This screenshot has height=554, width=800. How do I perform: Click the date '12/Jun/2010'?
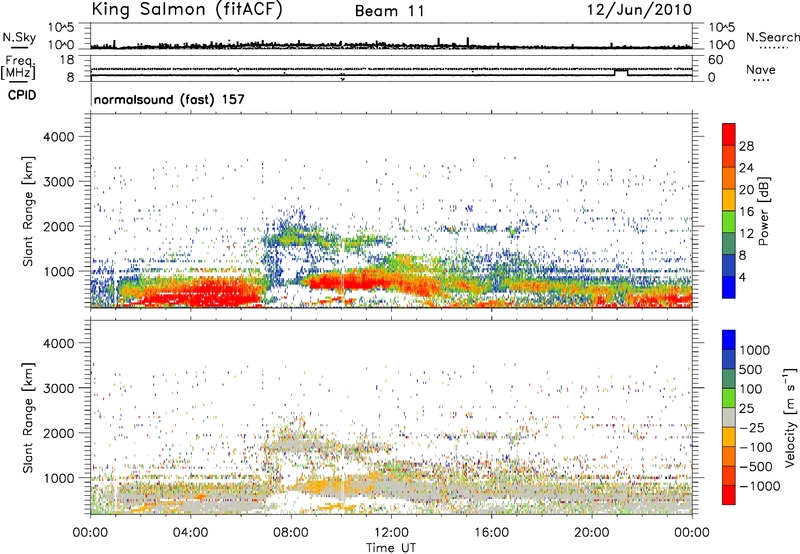tap(639, 9)
